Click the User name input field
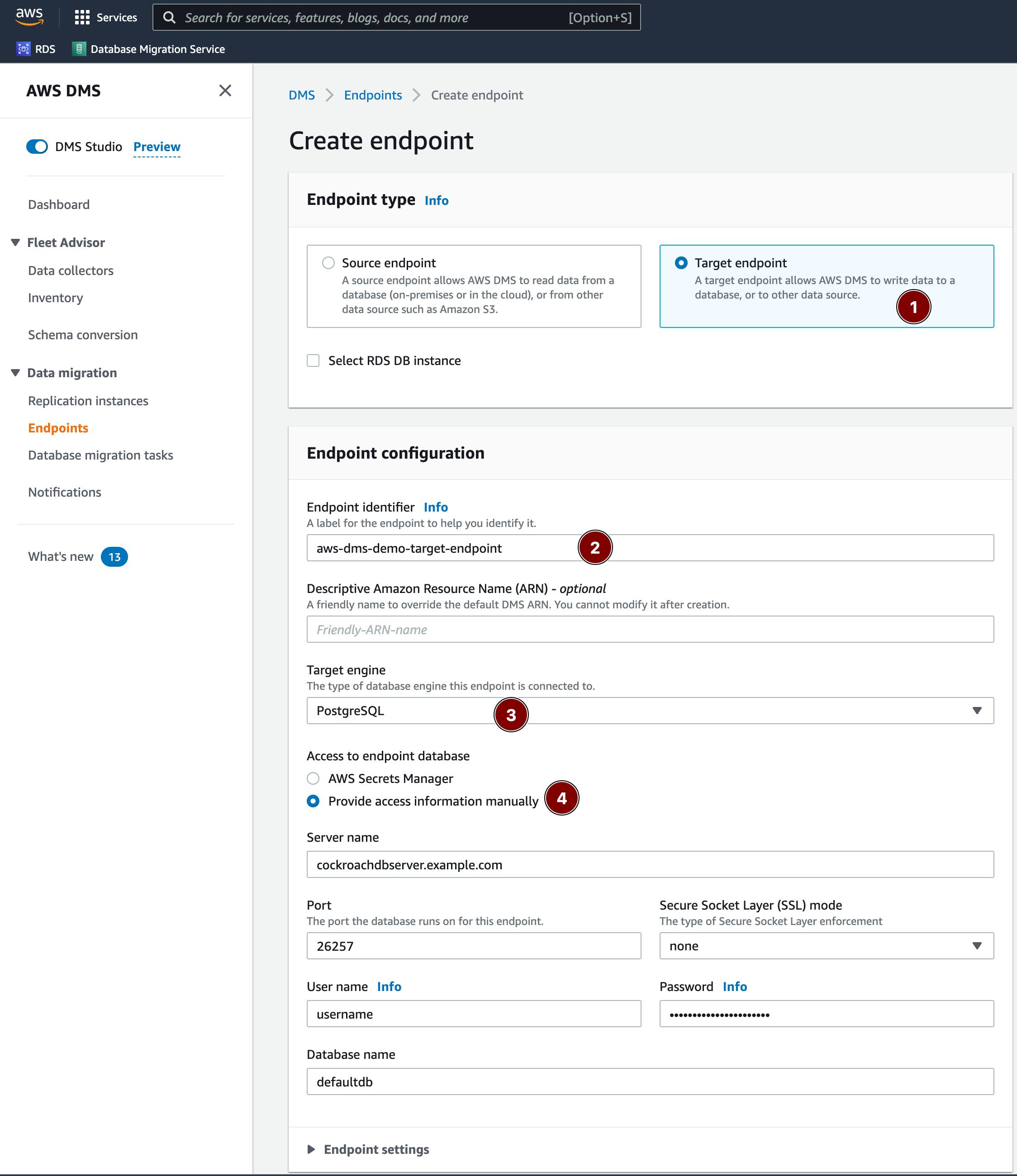Screen dimensions: 1017x1176 (x=474, y=1014)
